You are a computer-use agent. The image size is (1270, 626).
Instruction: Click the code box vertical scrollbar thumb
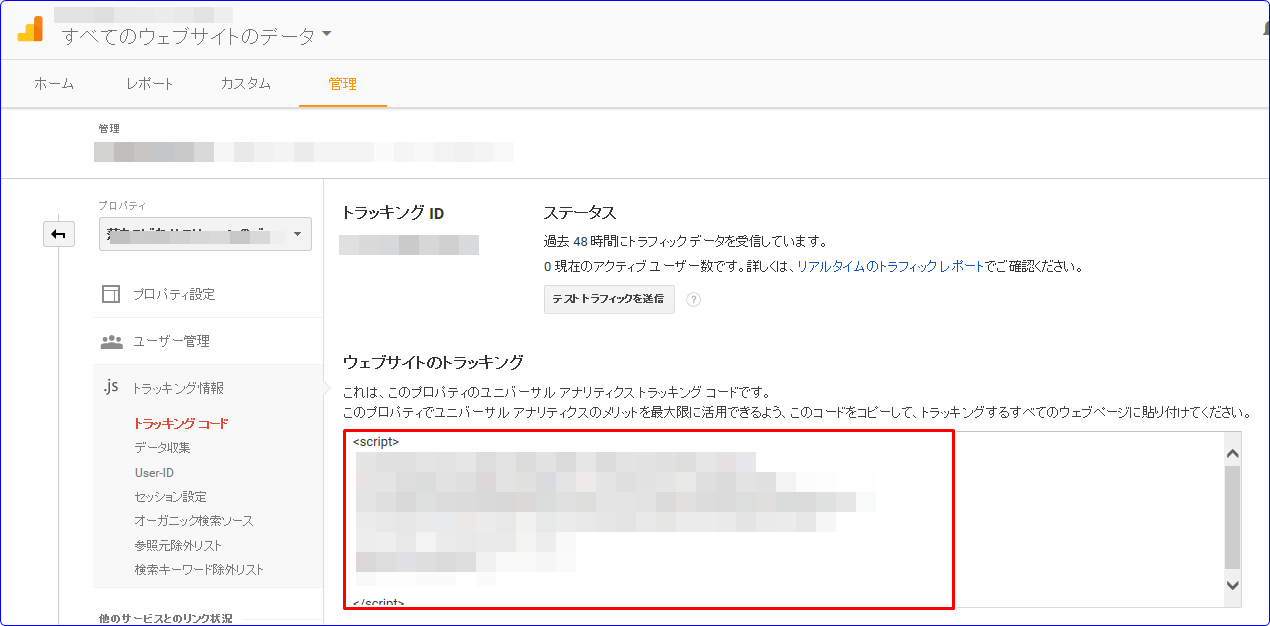pos(1233,517)
